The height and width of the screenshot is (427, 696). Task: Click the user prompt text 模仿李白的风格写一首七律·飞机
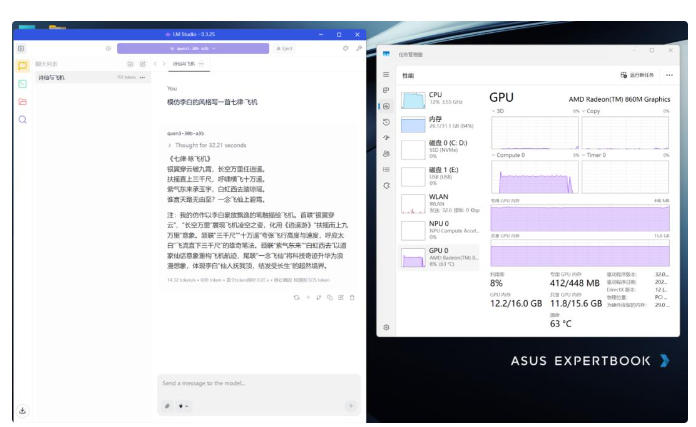pyautogui.click(x=212, y=102)
